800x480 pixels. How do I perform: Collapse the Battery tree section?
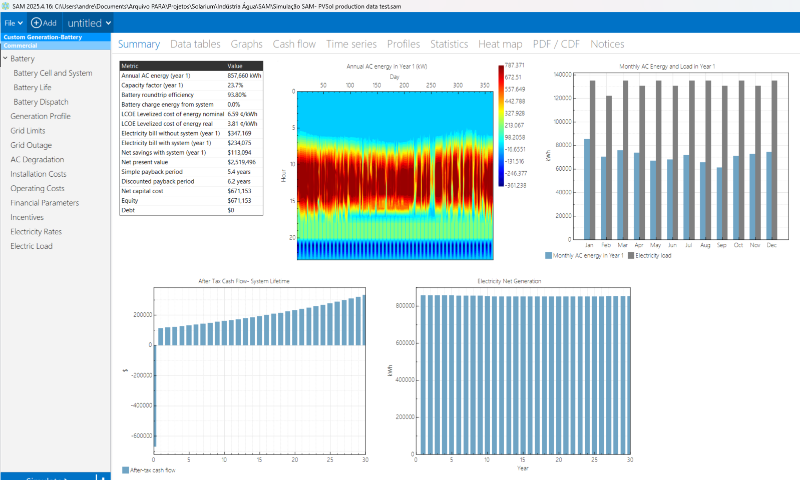[5, 59]
